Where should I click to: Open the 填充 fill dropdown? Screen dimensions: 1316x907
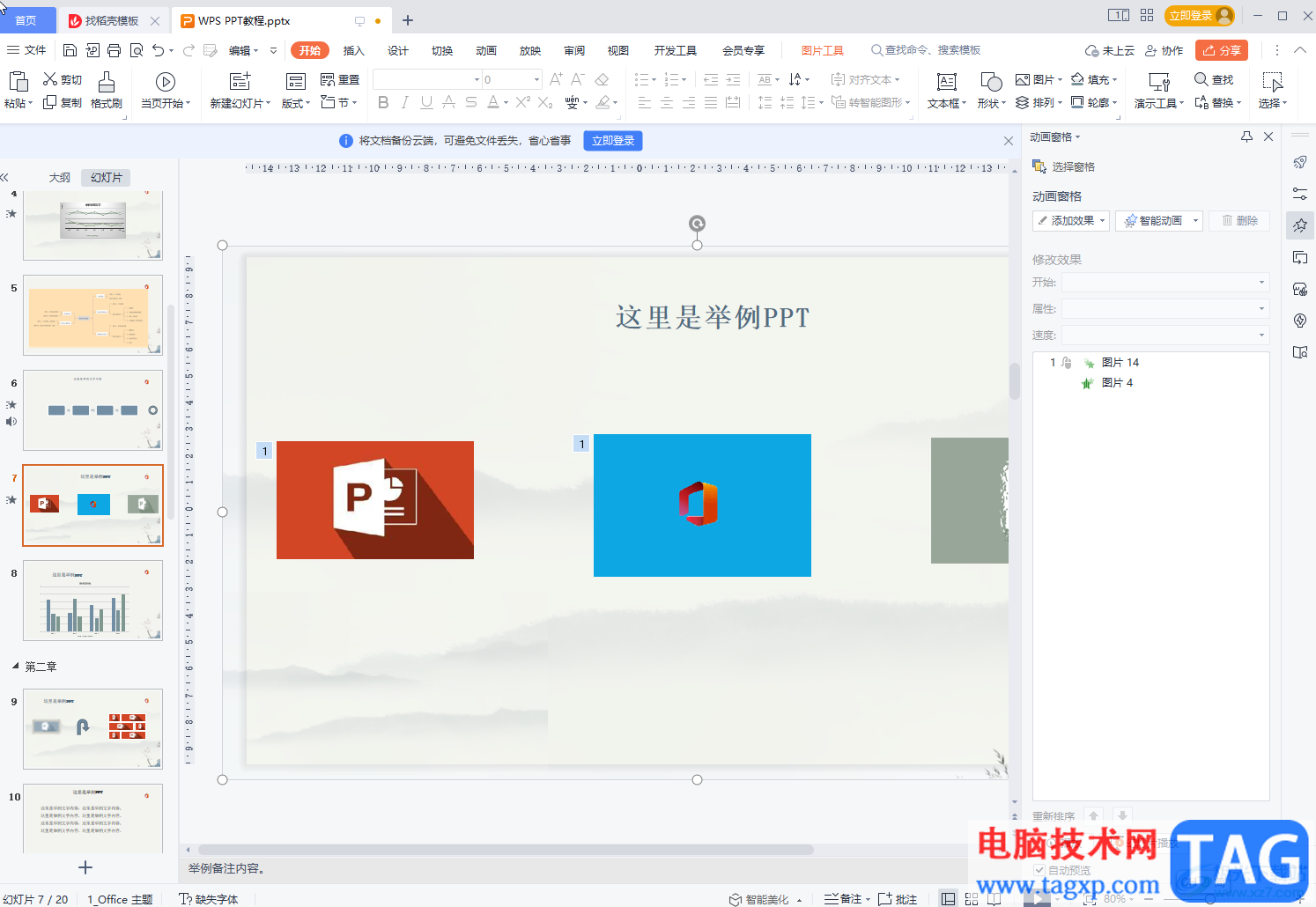point(1094,79)
